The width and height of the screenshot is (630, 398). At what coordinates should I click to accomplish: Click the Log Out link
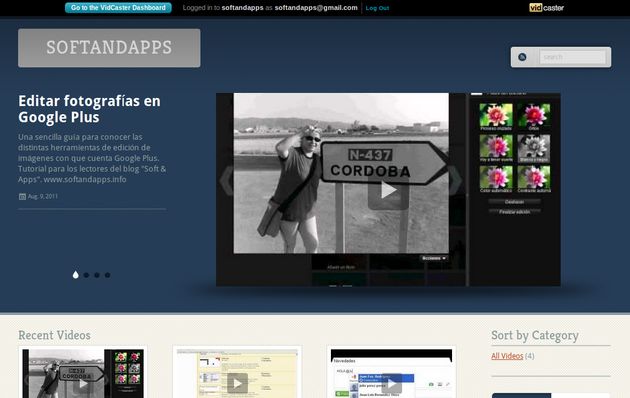377,8
